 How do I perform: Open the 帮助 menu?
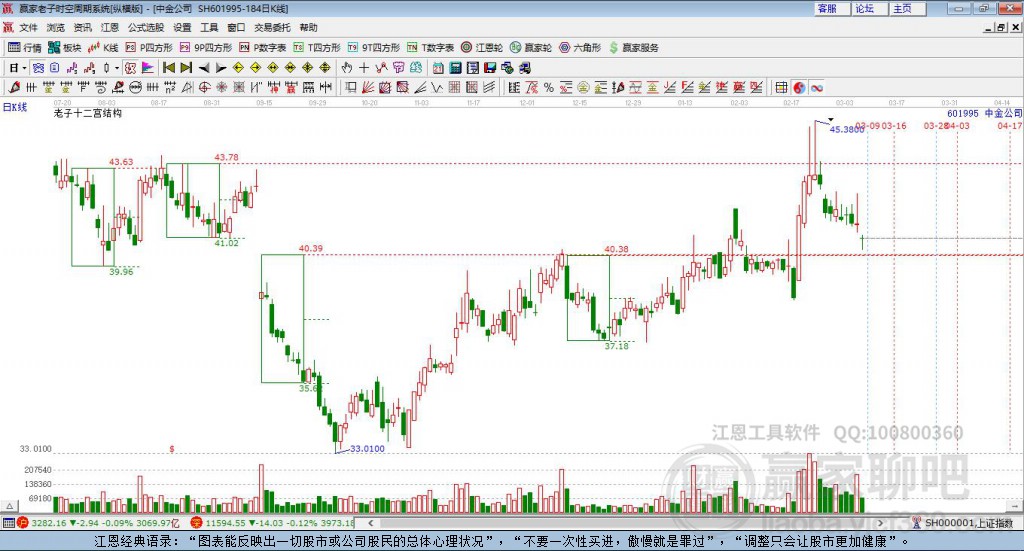[x=308, y=27]
